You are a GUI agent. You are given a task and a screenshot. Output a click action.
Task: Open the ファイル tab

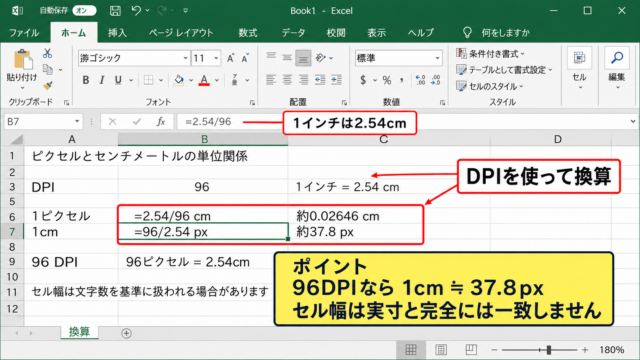24,33
